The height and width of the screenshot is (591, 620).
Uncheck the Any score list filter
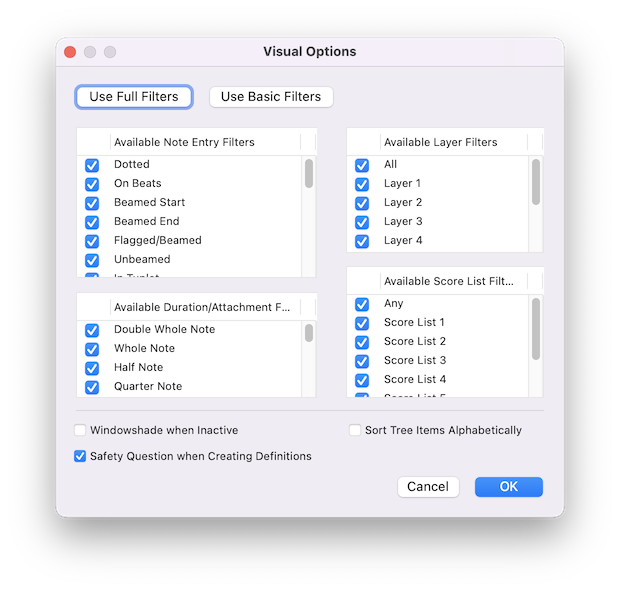(362, 304)
